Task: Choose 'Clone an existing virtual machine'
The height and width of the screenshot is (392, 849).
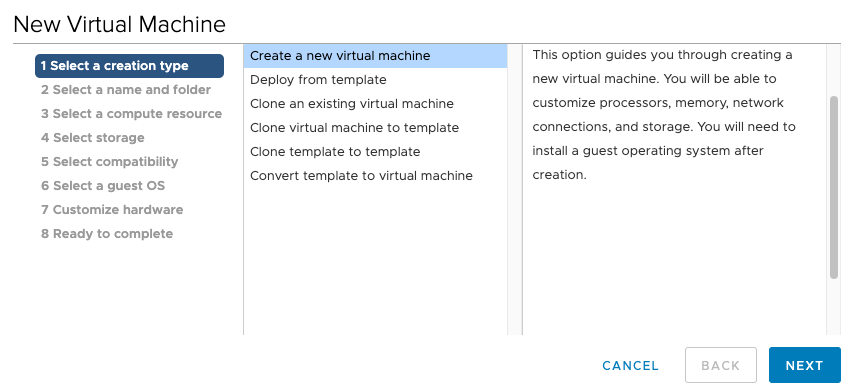Action: click(x=375, y=104)
